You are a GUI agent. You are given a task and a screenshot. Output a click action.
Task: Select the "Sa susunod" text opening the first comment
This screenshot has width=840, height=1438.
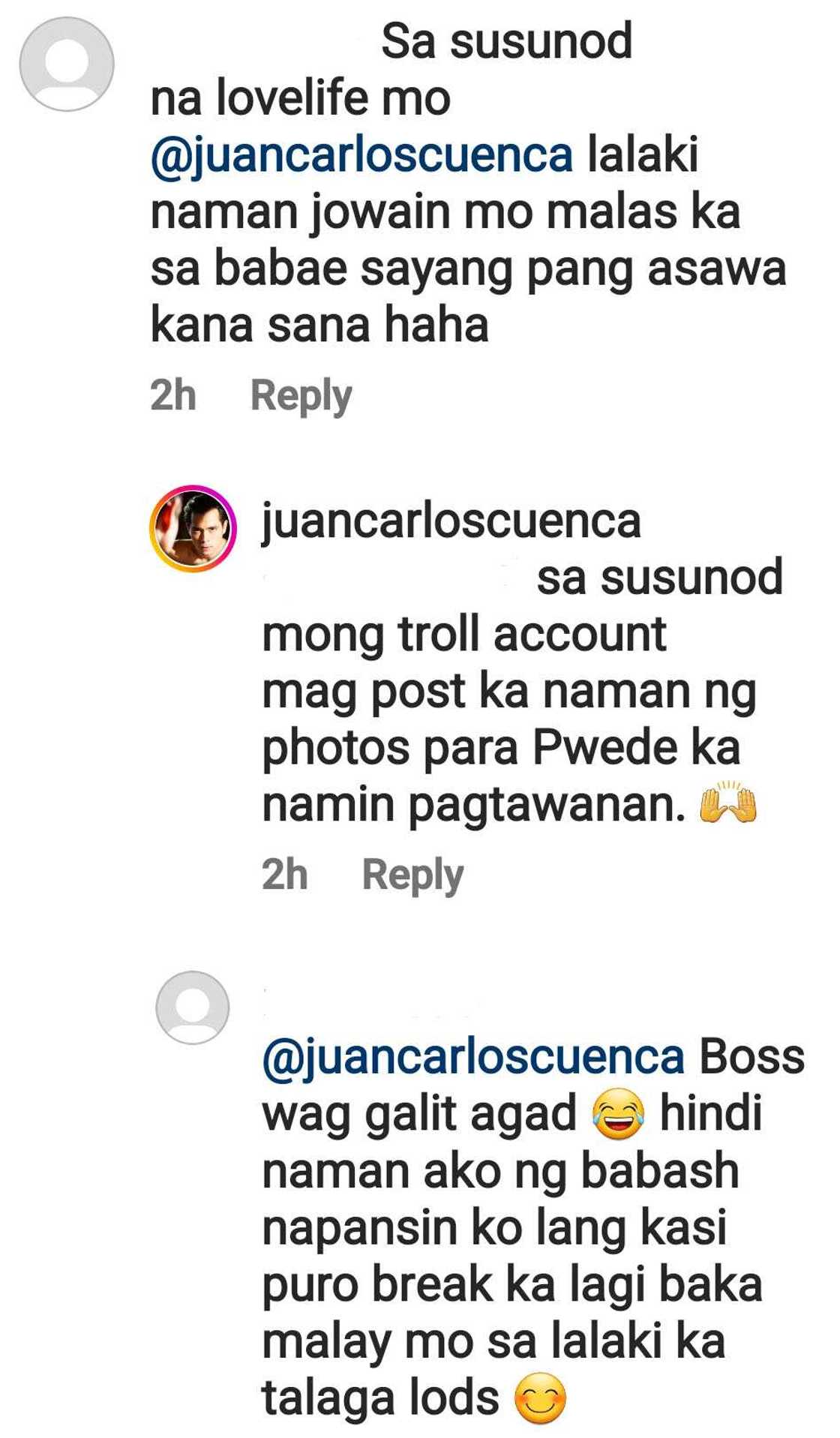(507, 41)
